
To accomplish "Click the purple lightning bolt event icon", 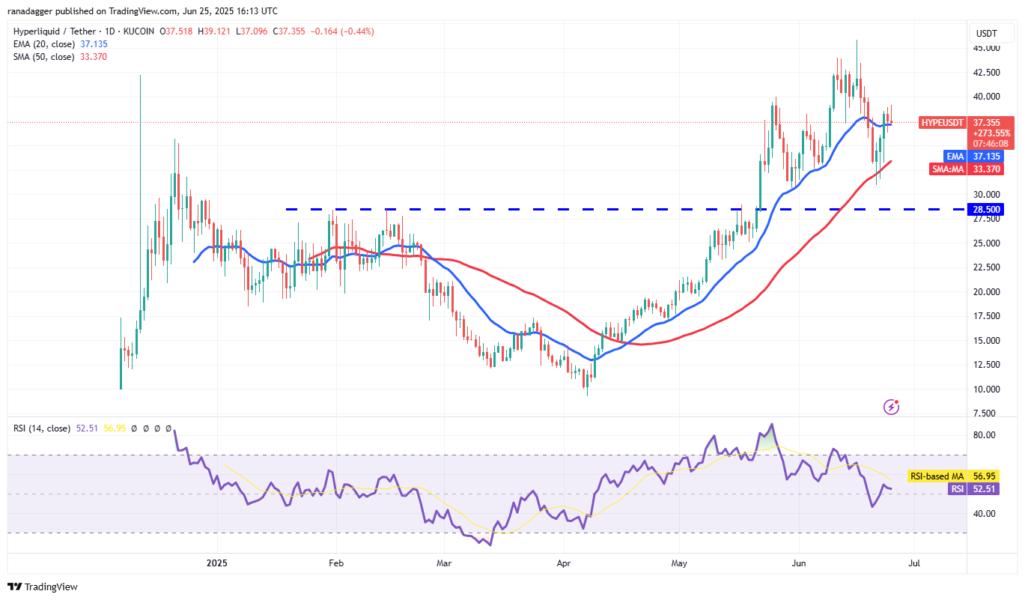I will pos(891,407).
